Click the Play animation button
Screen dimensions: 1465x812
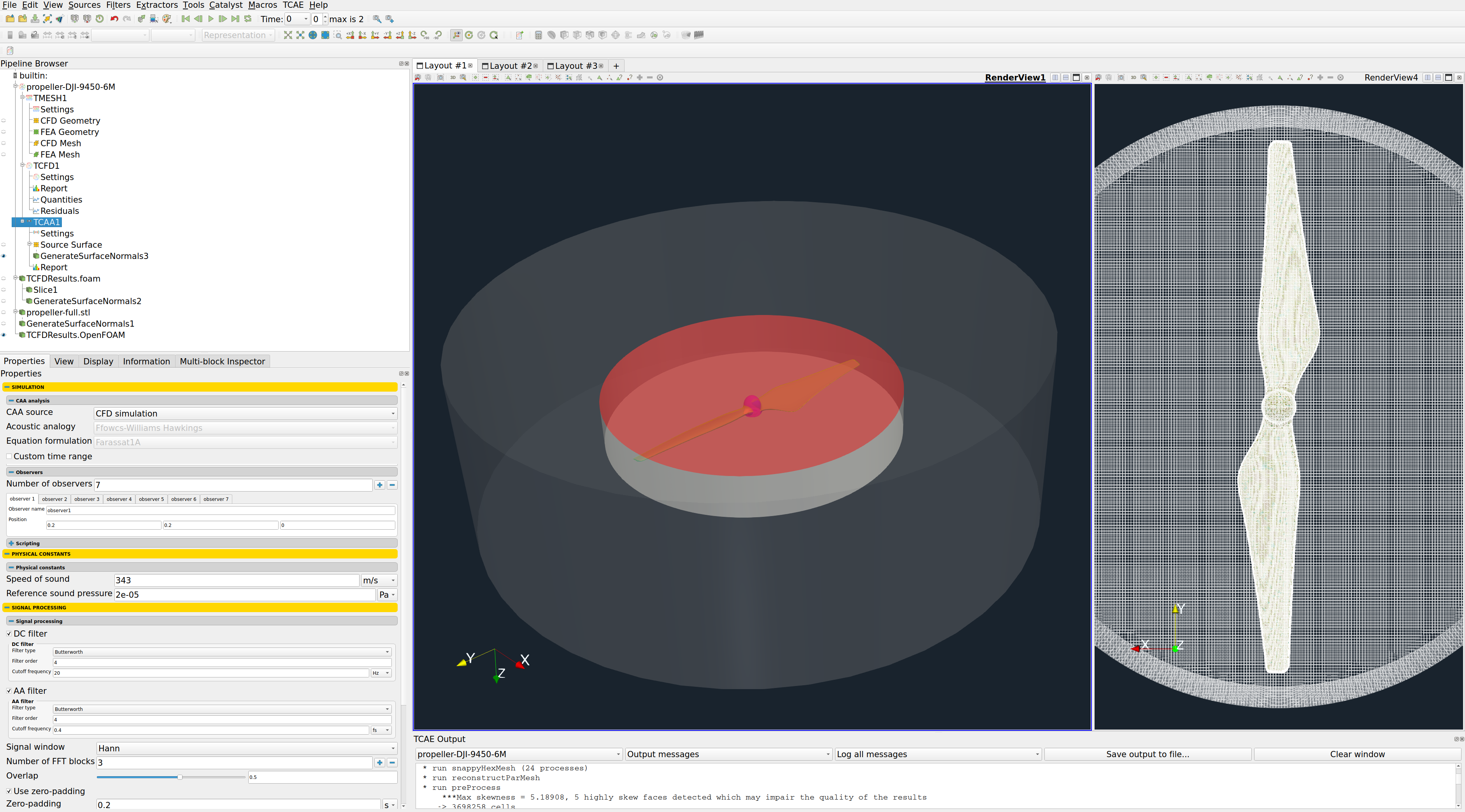[x=211, y=19]
